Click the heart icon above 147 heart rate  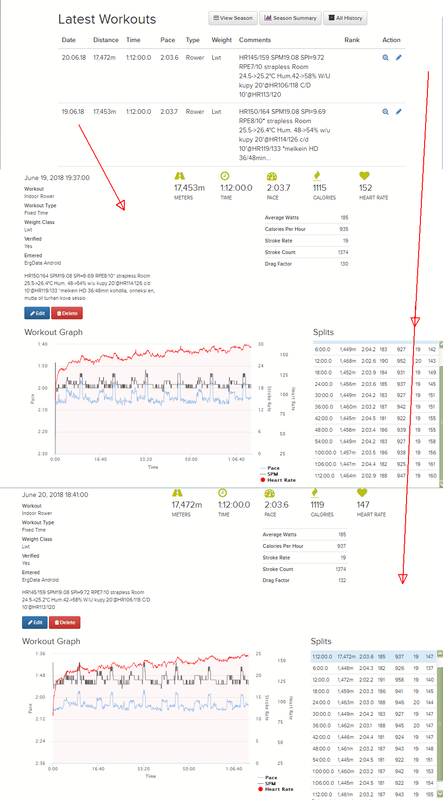click(x=362, y=492)
